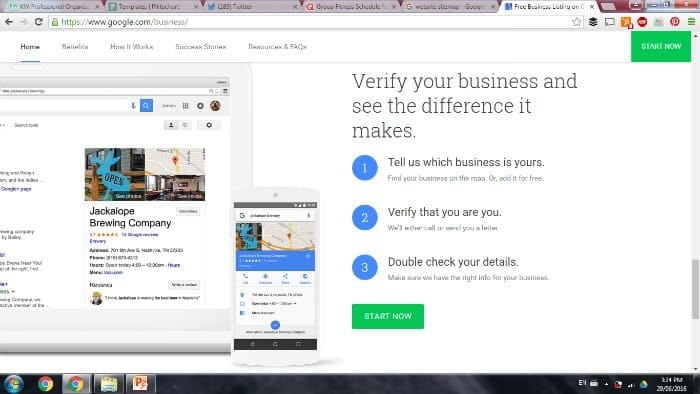Image resolution: width=700 pixels, height=394 pixels.
Task: Click the blue search button in laptop mockup
Action: (x=146, y=106)
